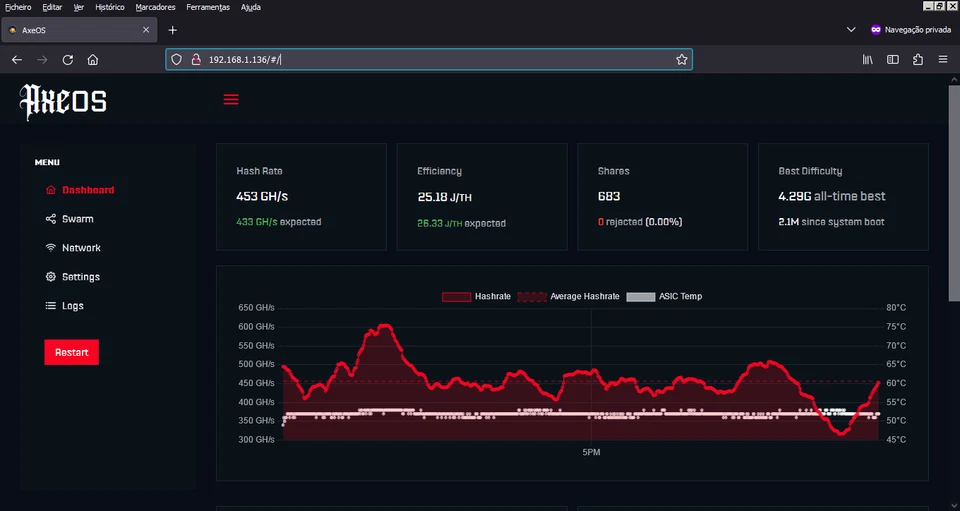The width and height of the screenshot is (960, 511).
Task: Click the 4.29G all-time best text
Action: (x=831, y=196)
